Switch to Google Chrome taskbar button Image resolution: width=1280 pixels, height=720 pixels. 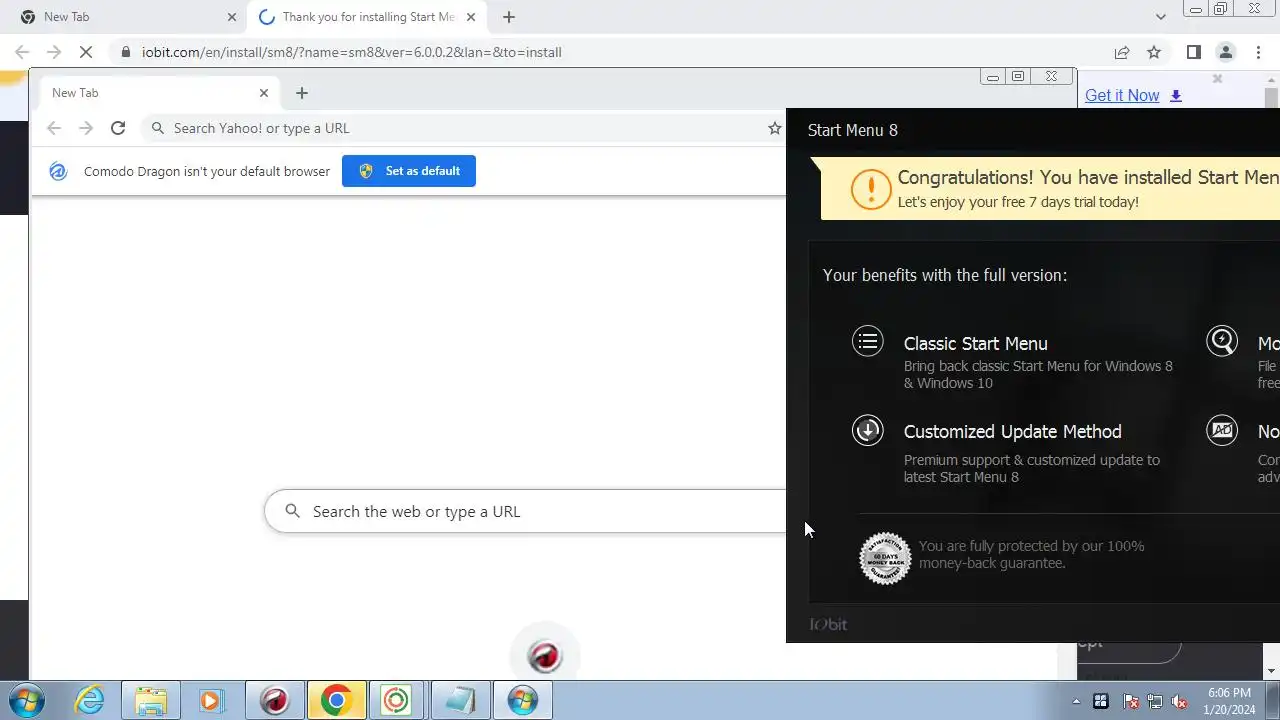(336, 700)
